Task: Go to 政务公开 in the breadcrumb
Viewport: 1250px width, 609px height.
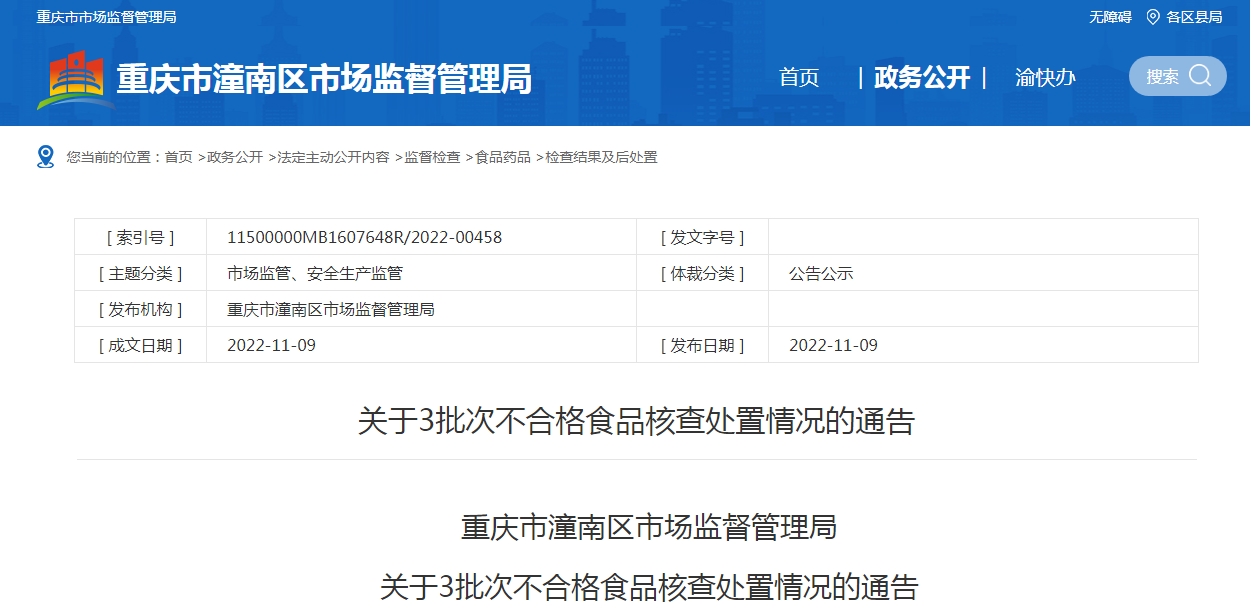Action: pyautogui.click(x=235, y=157)
